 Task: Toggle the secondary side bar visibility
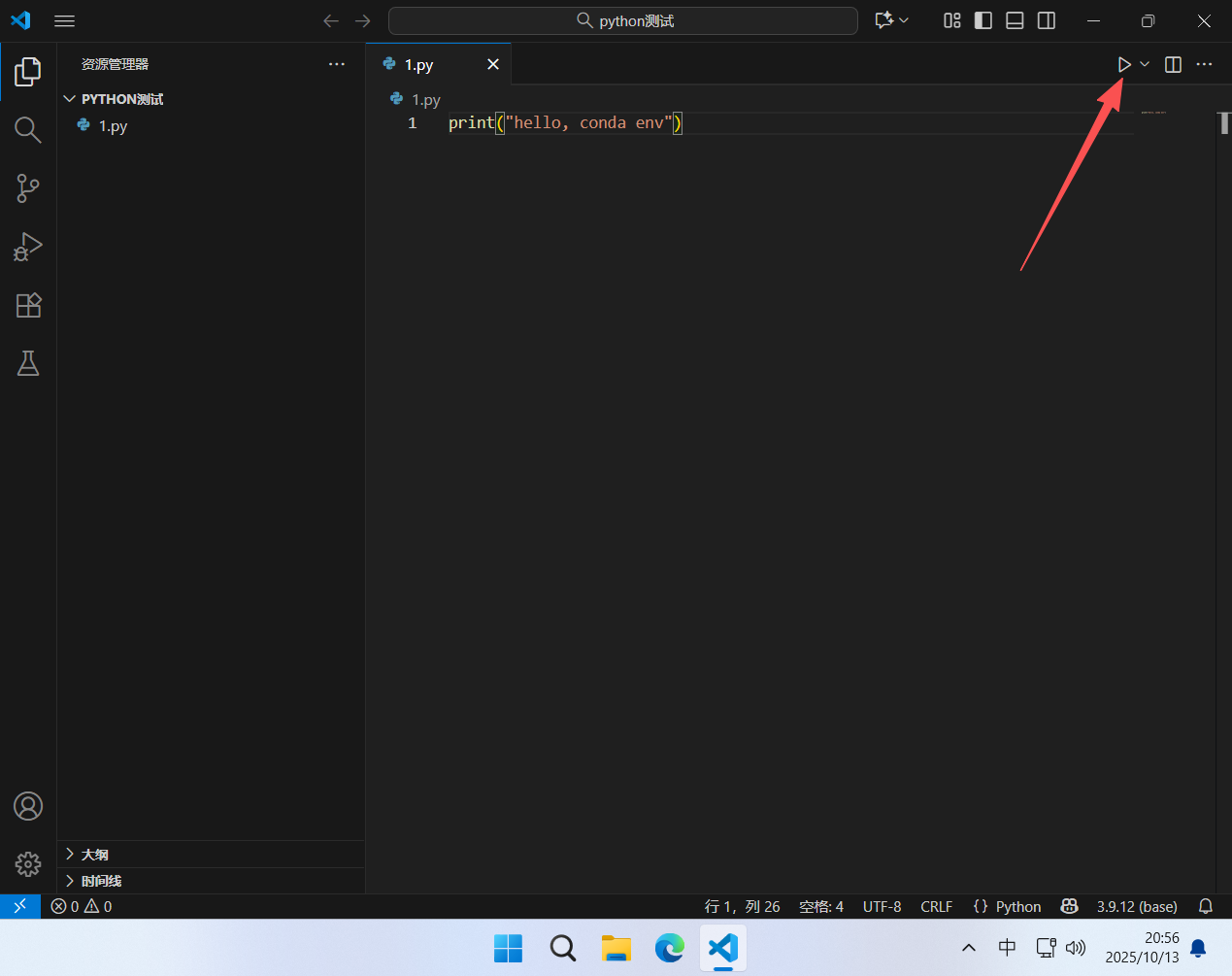(x=1047, y=20)
